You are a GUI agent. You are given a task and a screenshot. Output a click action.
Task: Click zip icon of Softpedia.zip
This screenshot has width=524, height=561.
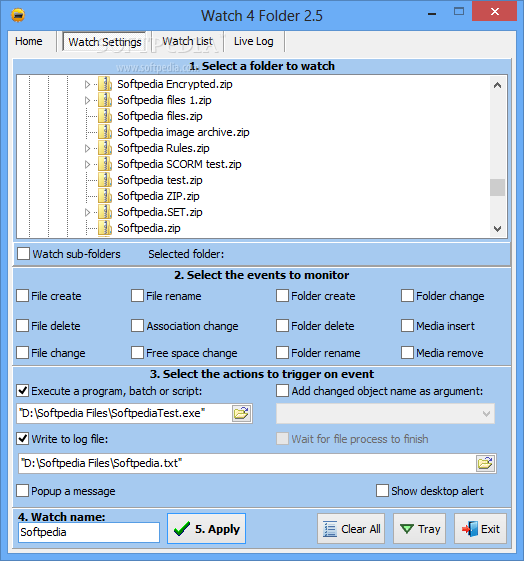105,228
